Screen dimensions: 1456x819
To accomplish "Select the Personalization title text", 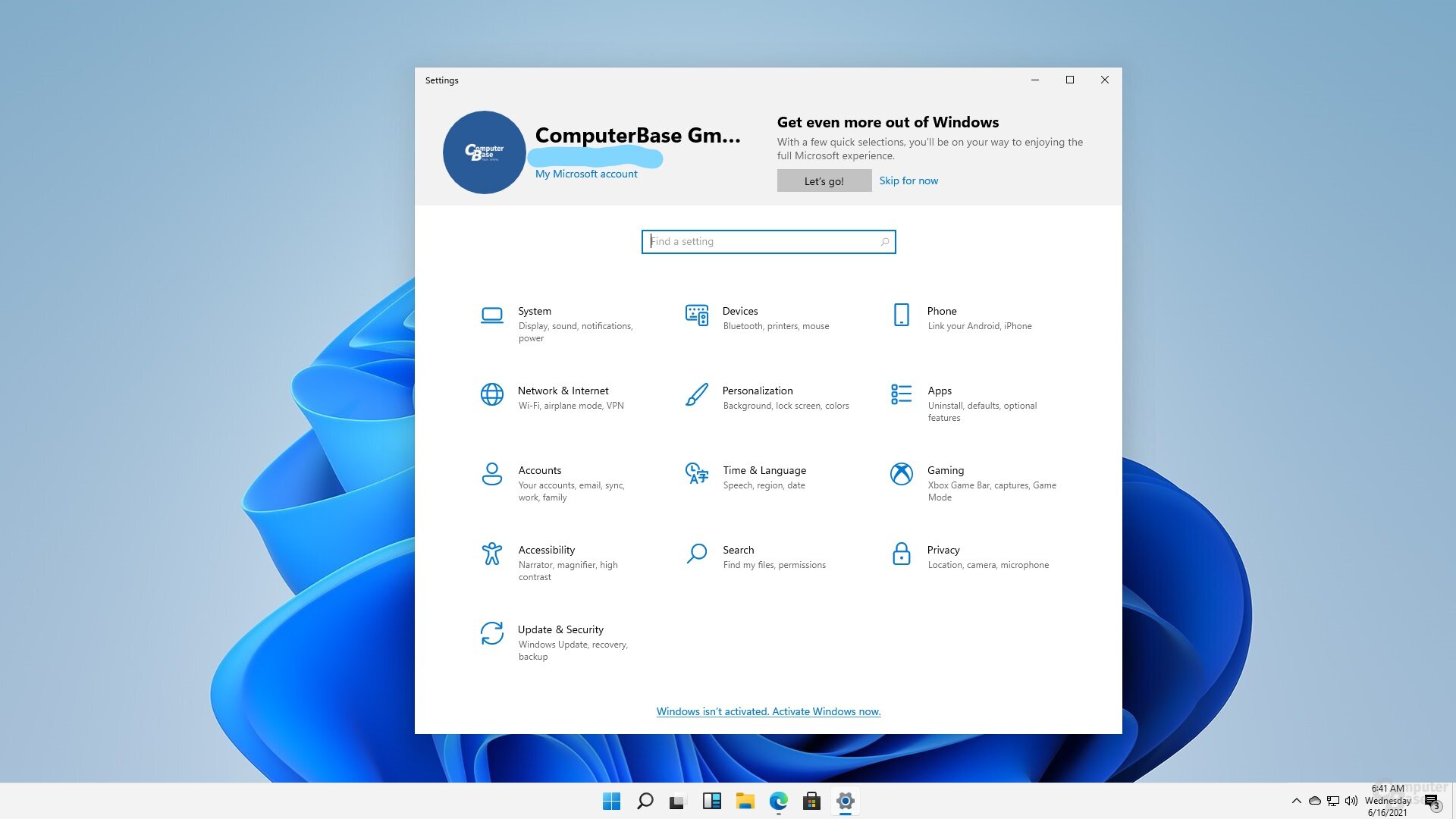I will [757, 391].
